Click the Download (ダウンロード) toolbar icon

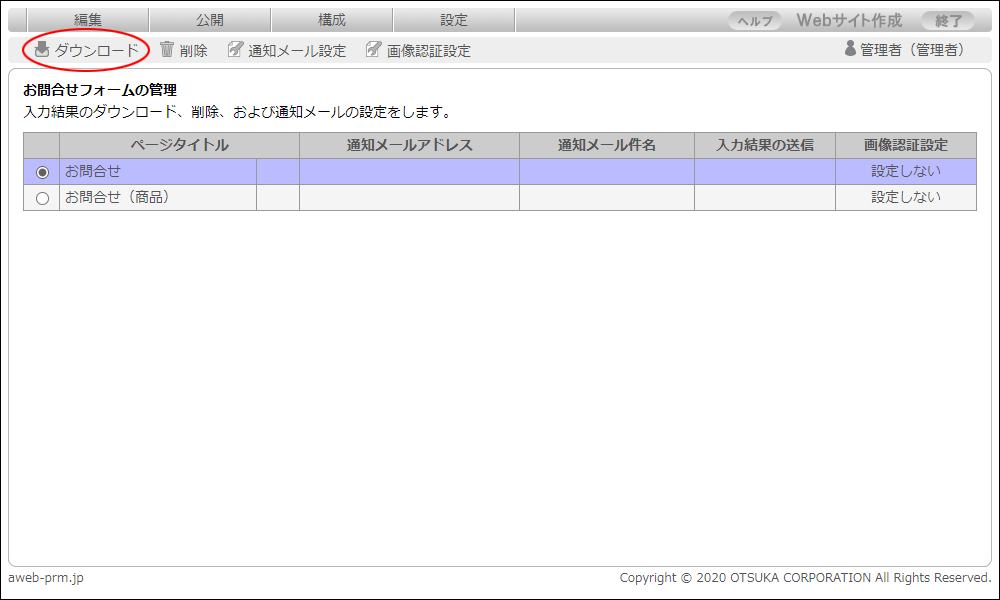(x=42, y=50)
